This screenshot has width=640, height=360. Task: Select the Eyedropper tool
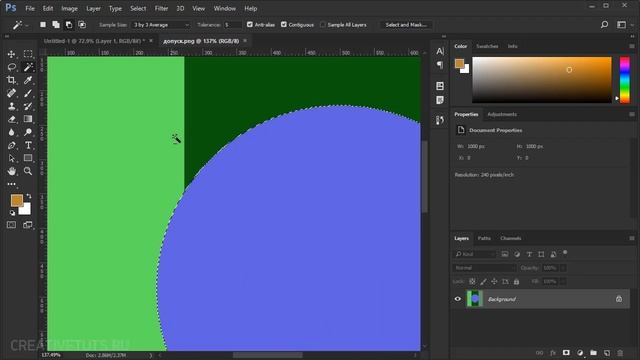[x=28, y=80]
